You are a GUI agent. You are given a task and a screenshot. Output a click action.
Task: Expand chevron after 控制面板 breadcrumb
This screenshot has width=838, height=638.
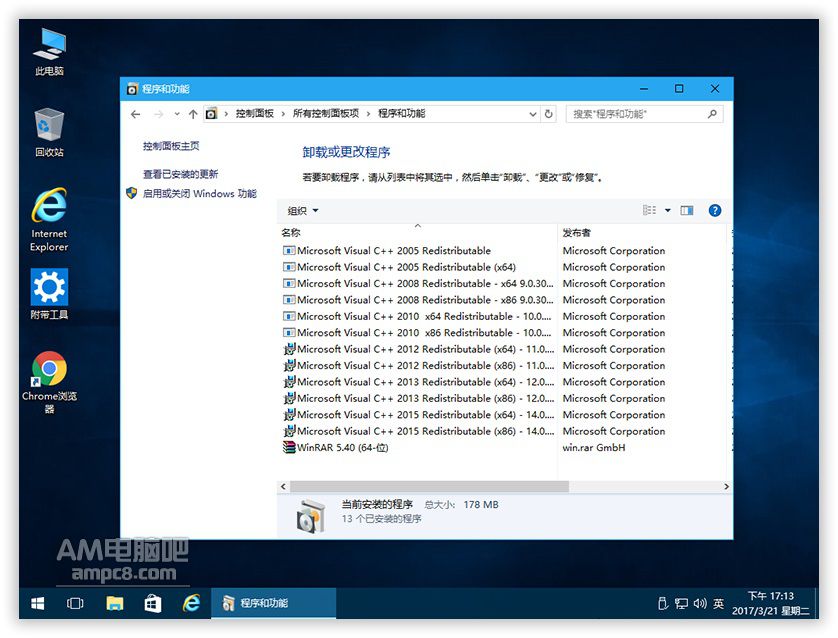point(283,114)
